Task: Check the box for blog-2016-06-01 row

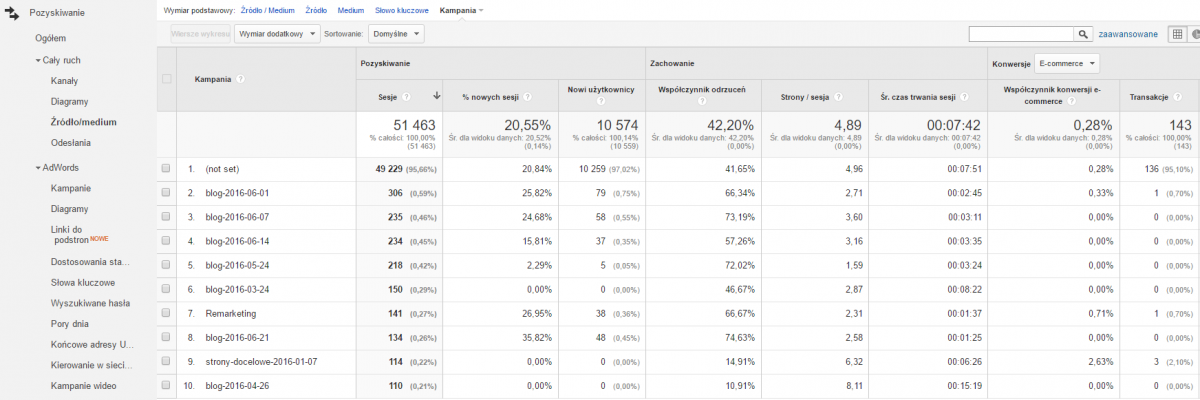Action: click(167, 192)
